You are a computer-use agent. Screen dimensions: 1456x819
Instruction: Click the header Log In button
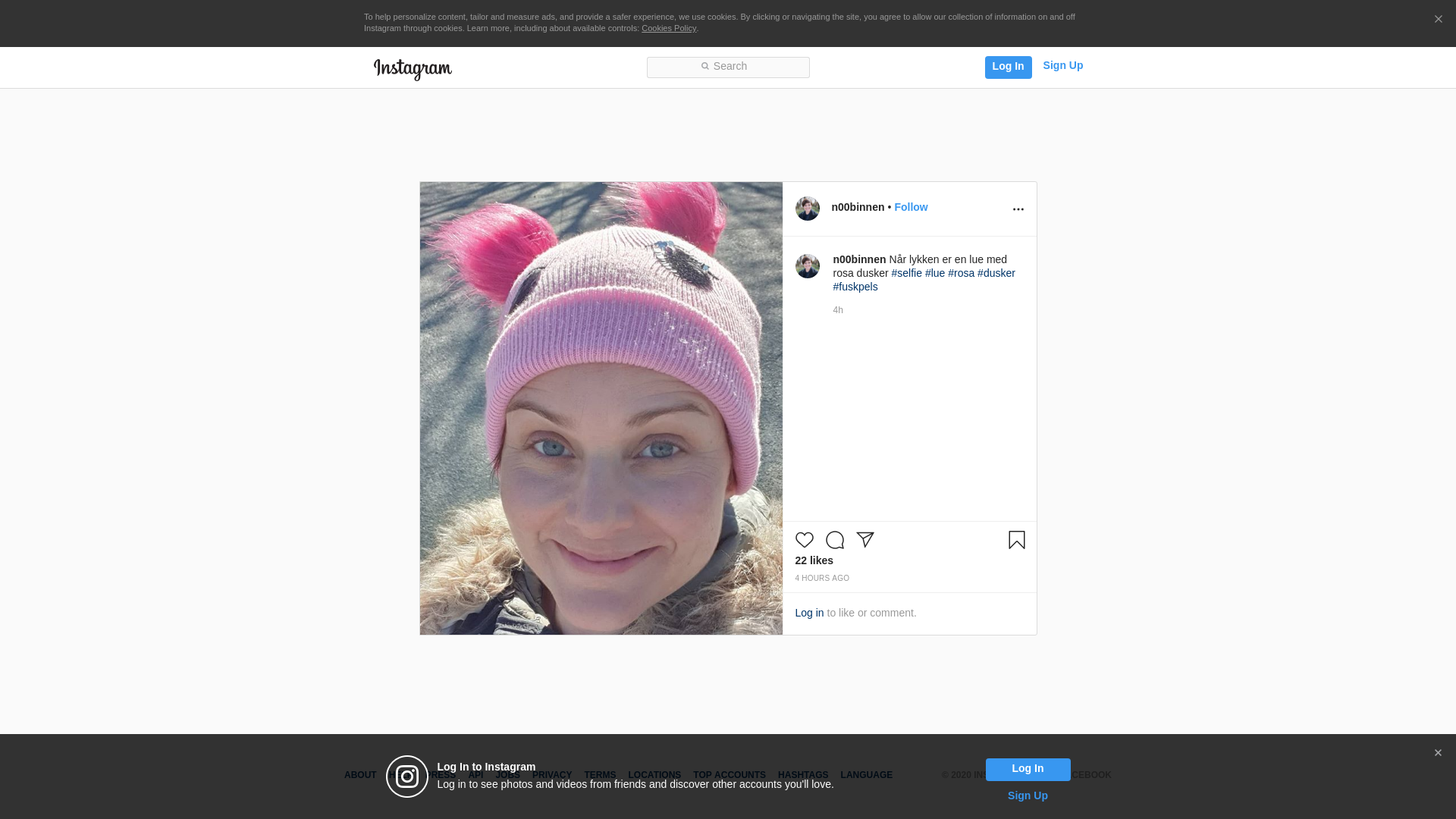1008,67
